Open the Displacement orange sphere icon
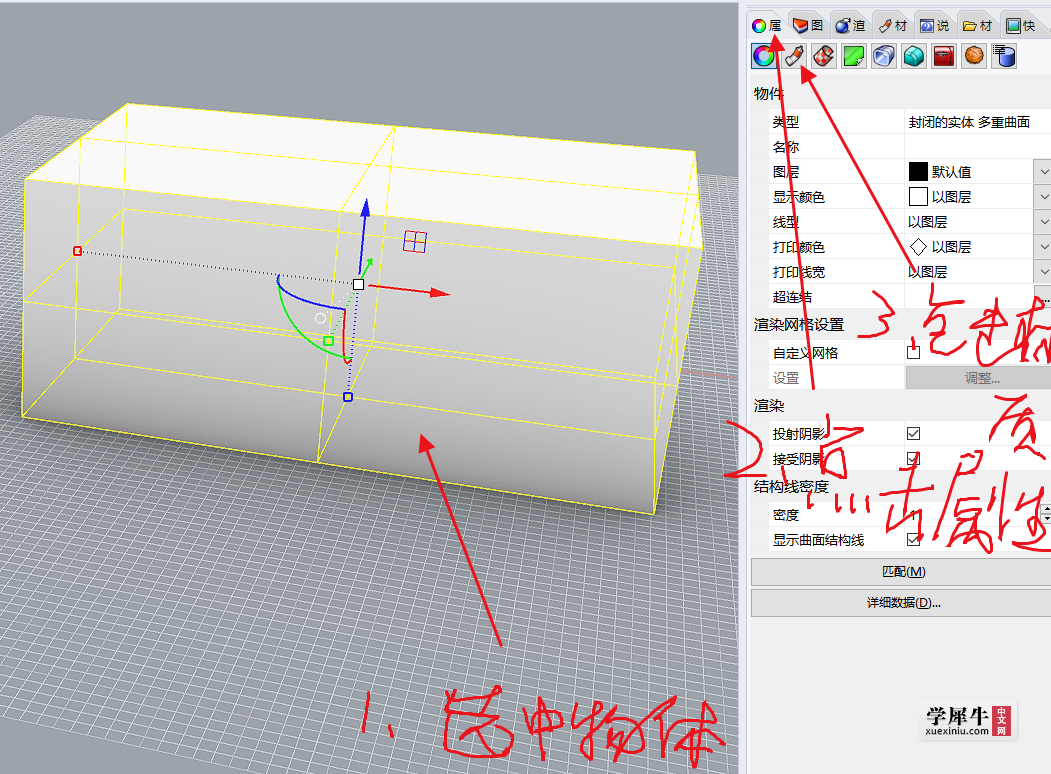 974,56
